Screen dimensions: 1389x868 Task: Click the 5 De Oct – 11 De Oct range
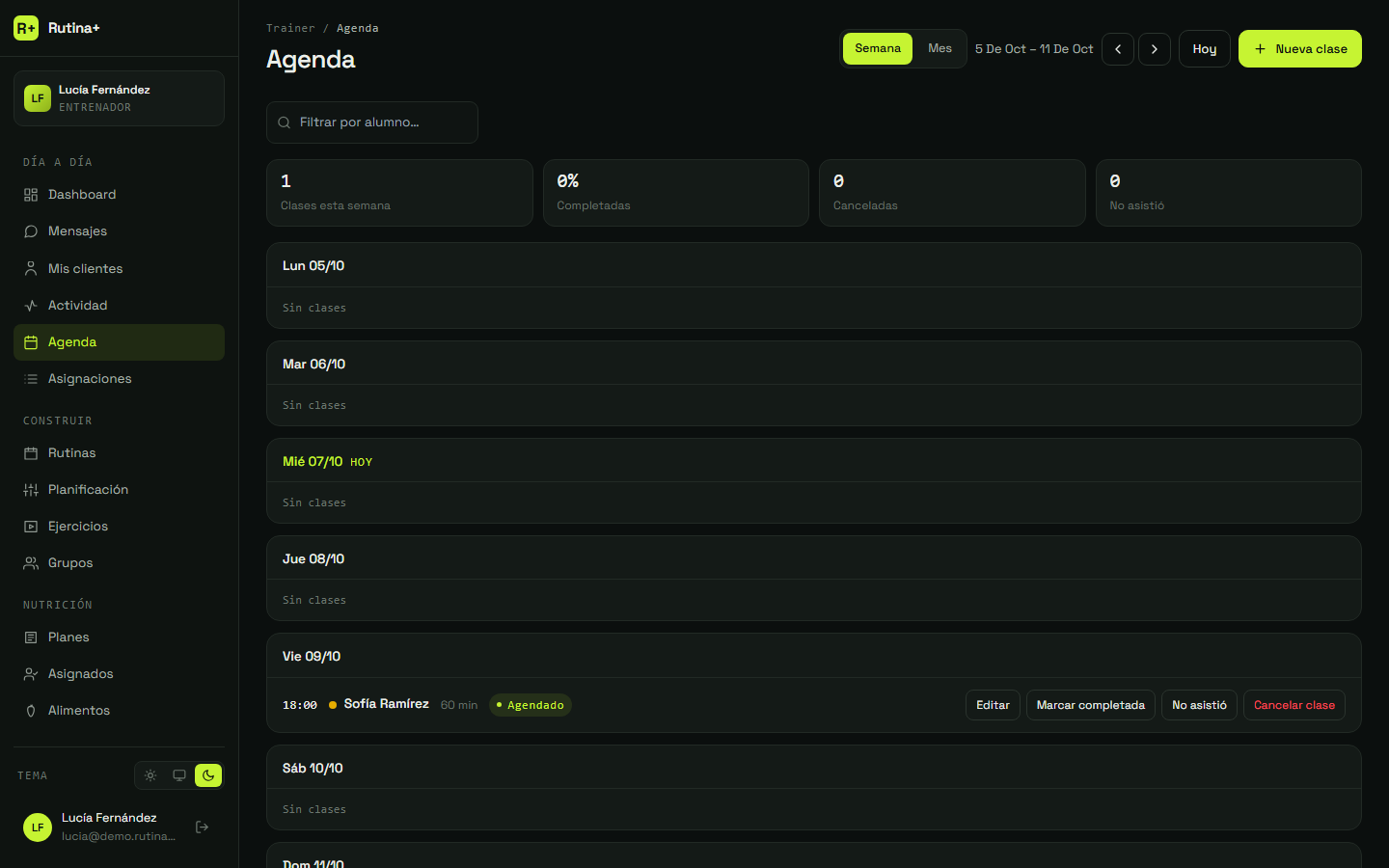click(1034, 49)
